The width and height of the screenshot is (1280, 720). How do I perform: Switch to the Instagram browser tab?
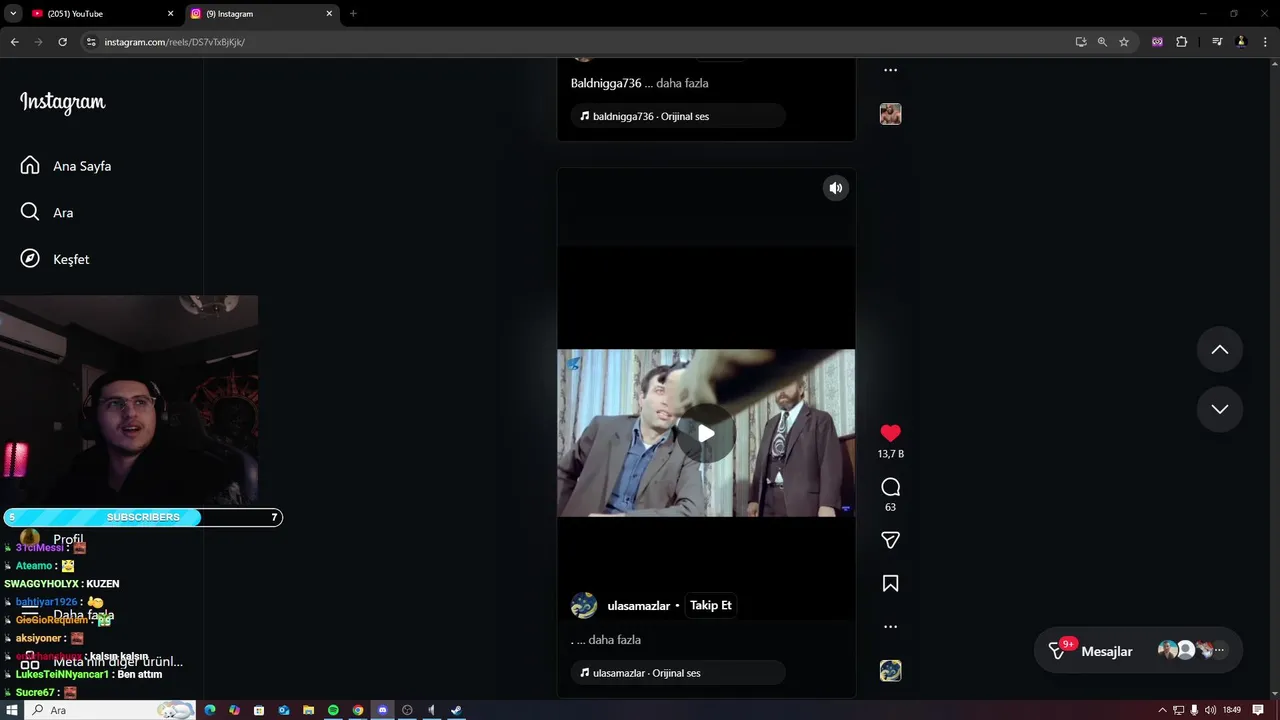pyautogui.click(x=260, y=14)
